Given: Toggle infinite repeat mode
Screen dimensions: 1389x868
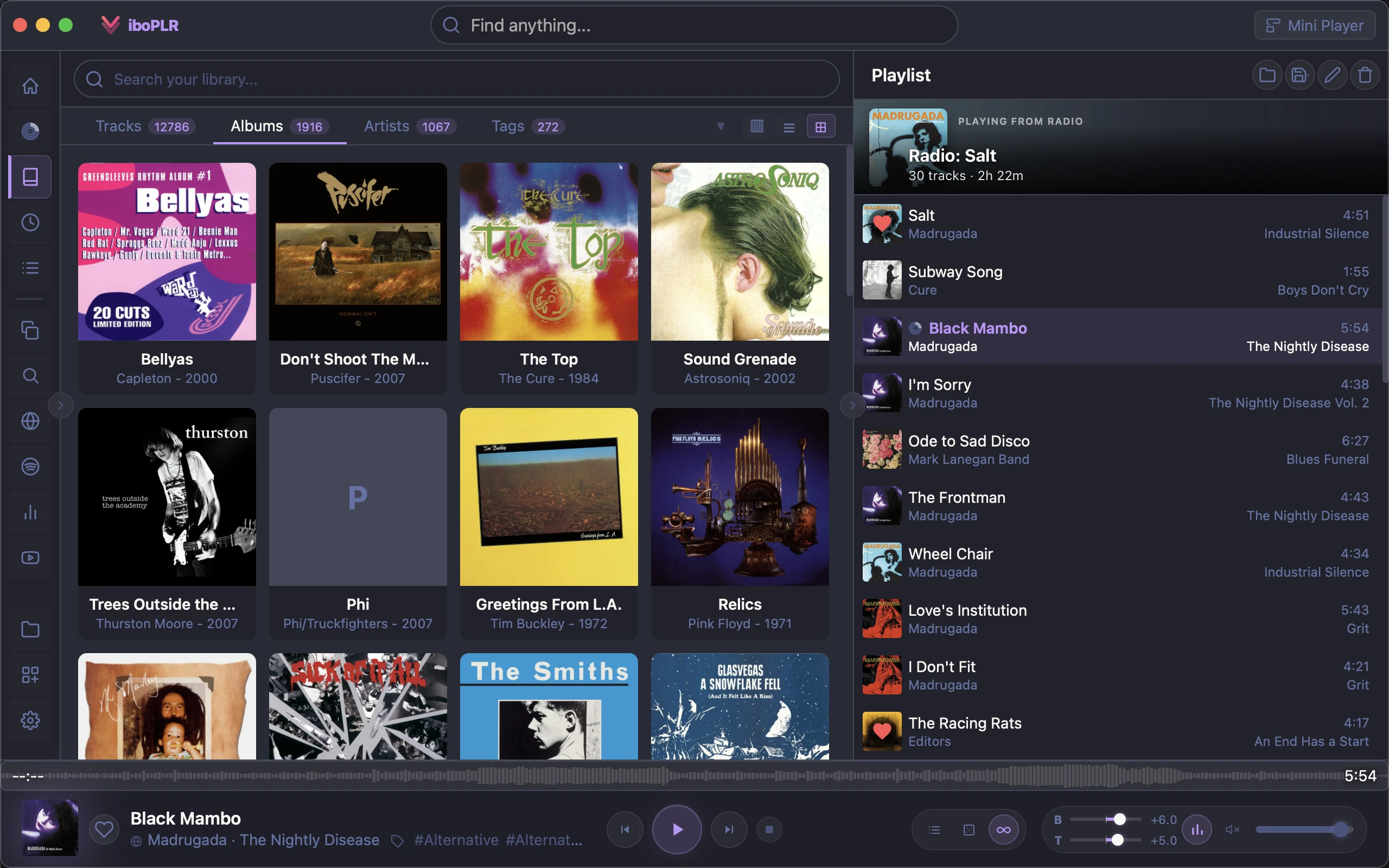Looking at the screenshot, I should (1003, 829).
